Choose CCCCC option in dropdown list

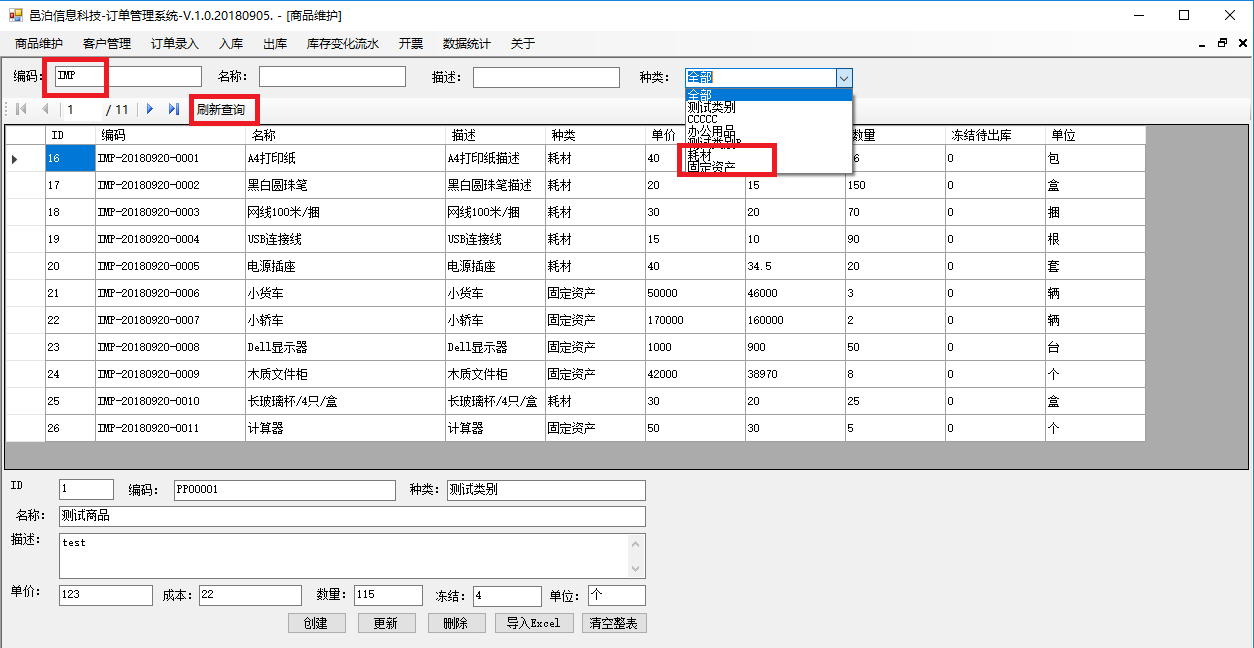coord(768,119)
